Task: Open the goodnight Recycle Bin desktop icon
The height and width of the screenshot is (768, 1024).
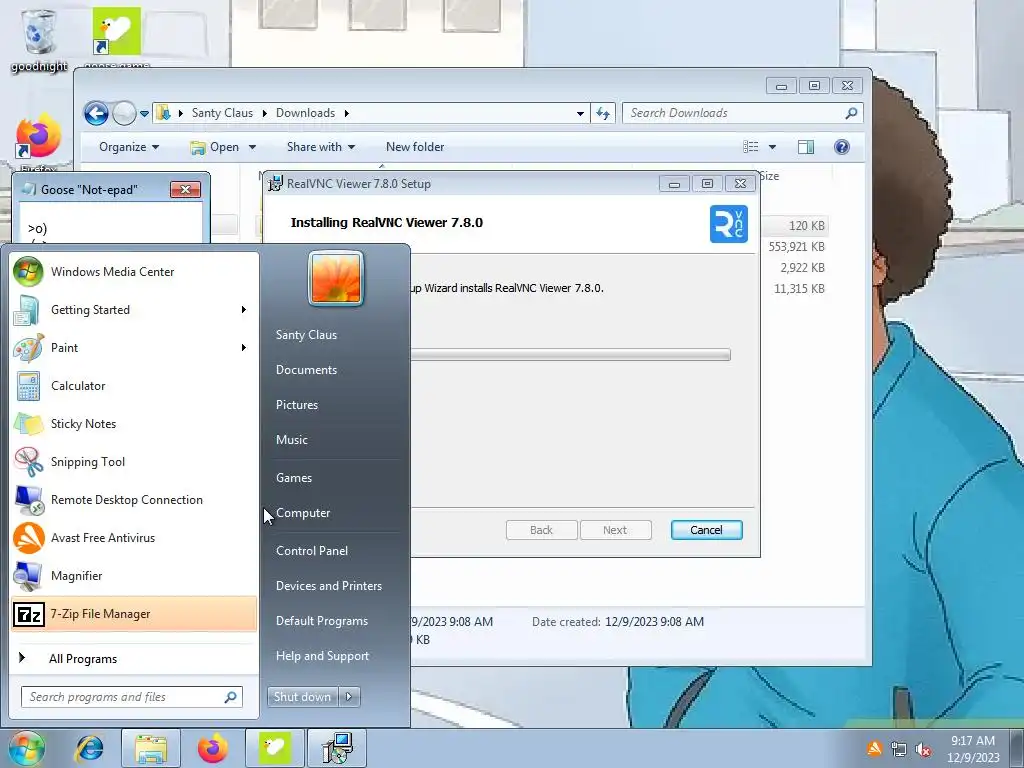Action: pos(39,39)
